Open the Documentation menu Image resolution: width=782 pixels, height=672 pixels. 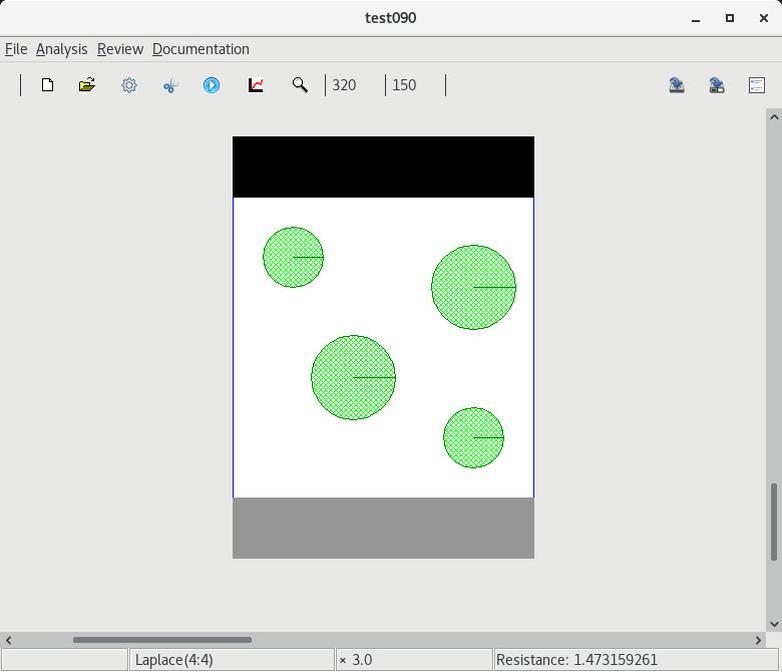click(201, 49)
